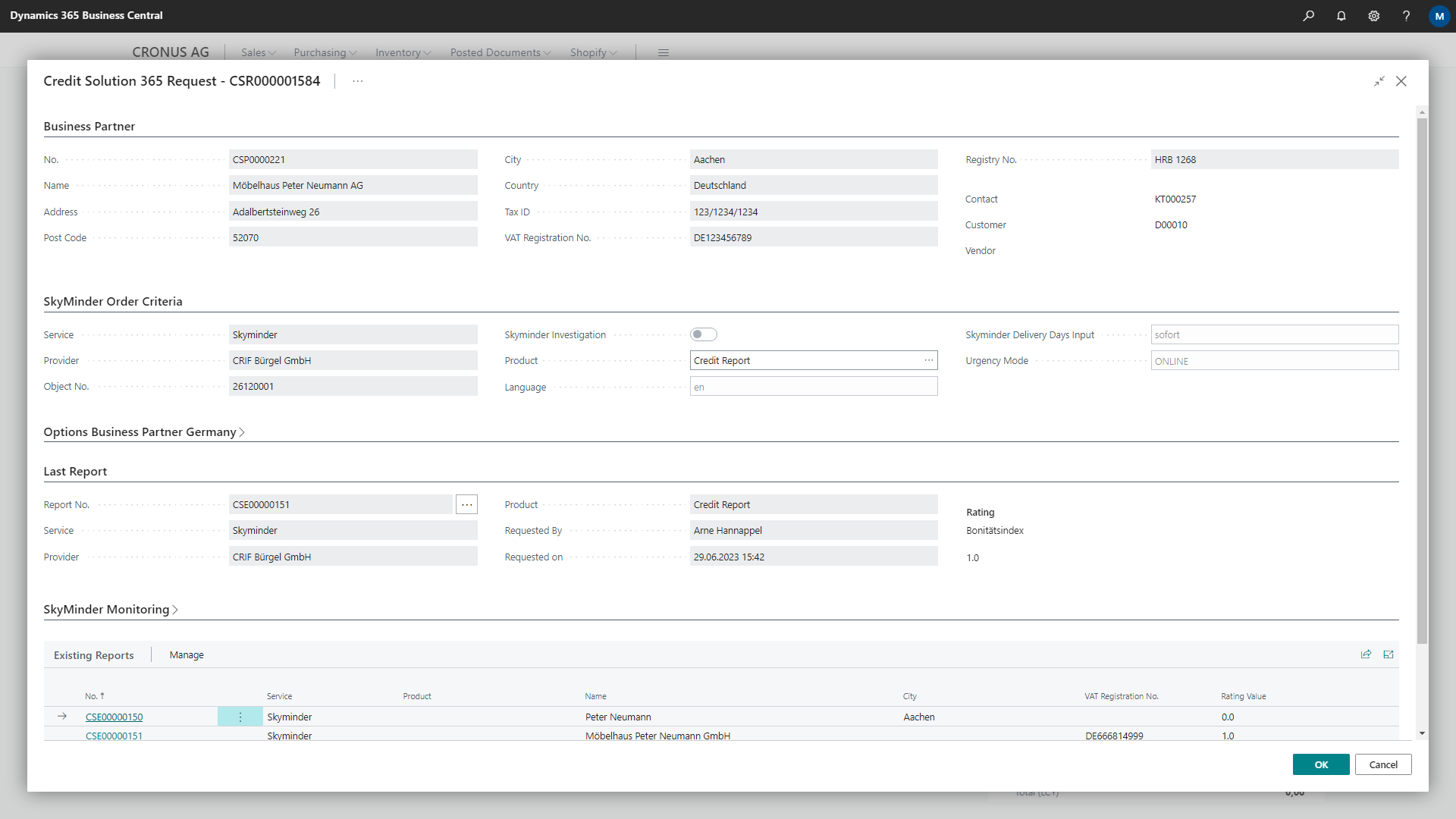The height and width of the screenshot is (819, 1456).
Task: Toggle the Skyminder Investigation switch
Action: point(703,334)
